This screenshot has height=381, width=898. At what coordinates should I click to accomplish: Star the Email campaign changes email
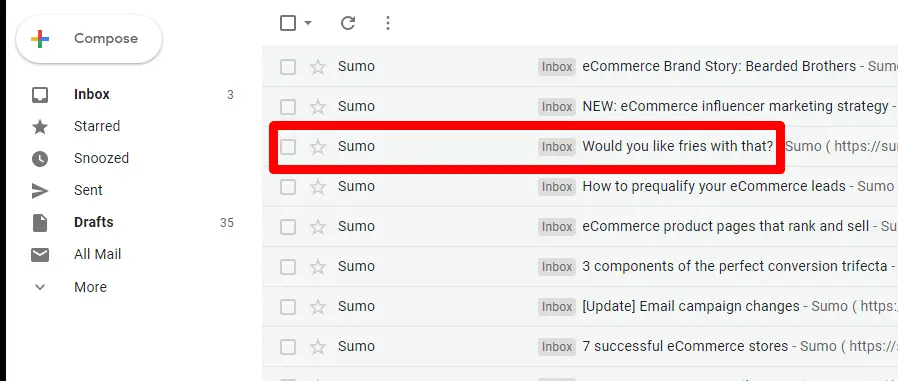click(318, 307)
